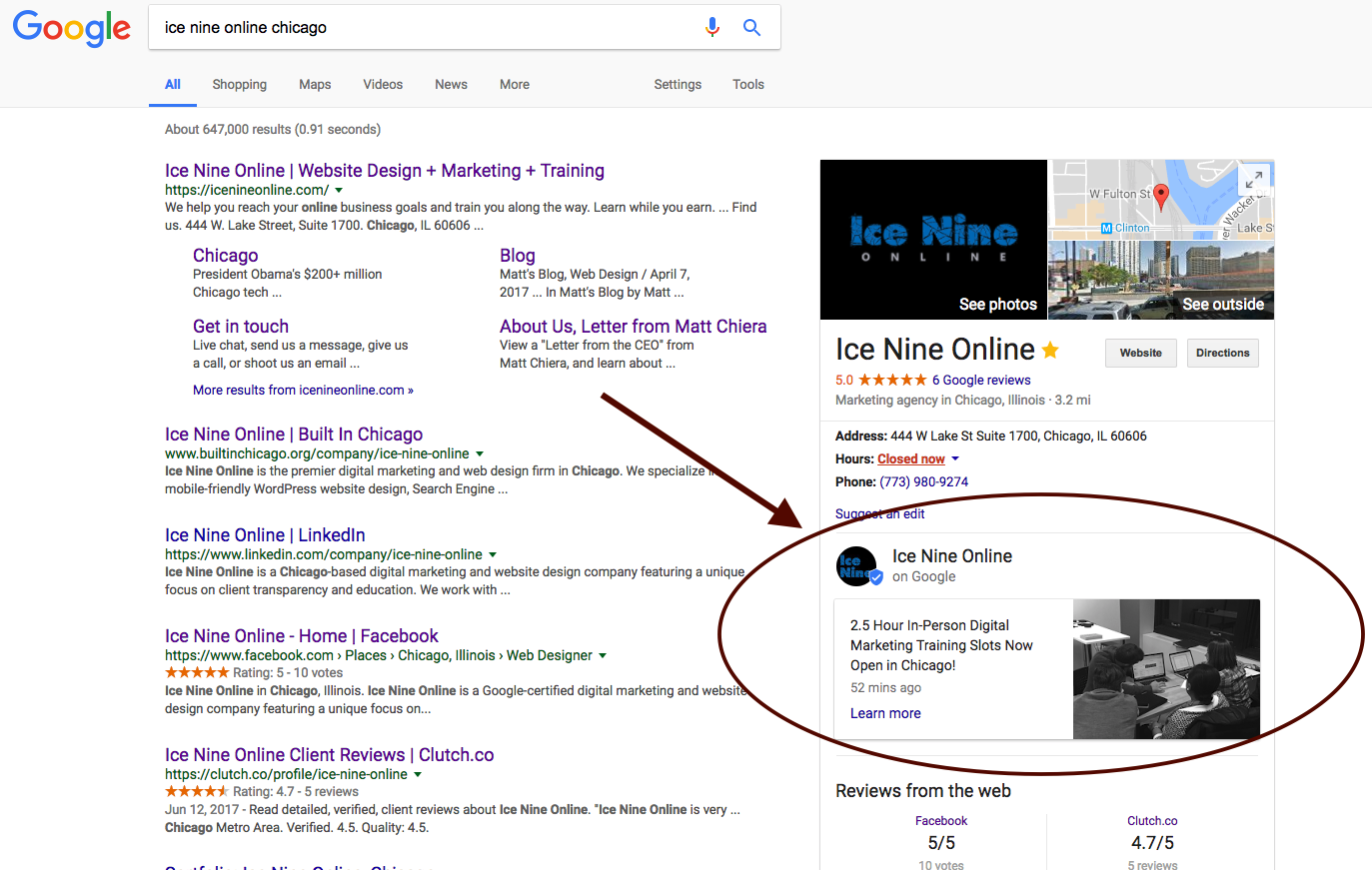
Task: Click Learn more in the Google post
Action: pos(885,713)
